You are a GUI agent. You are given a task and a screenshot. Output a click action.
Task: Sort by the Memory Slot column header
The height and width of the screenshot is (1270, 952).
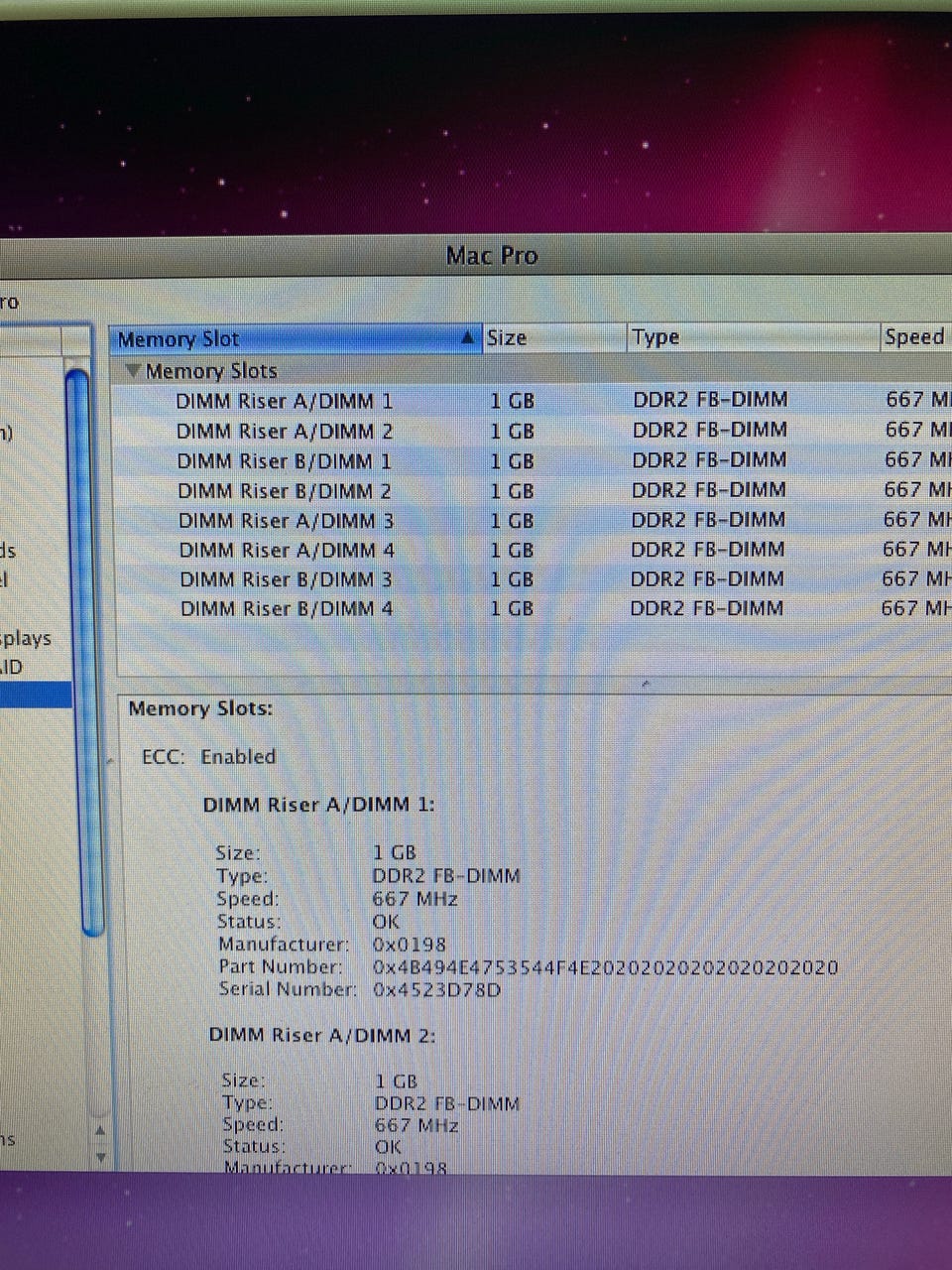click(x=296, y=339)
